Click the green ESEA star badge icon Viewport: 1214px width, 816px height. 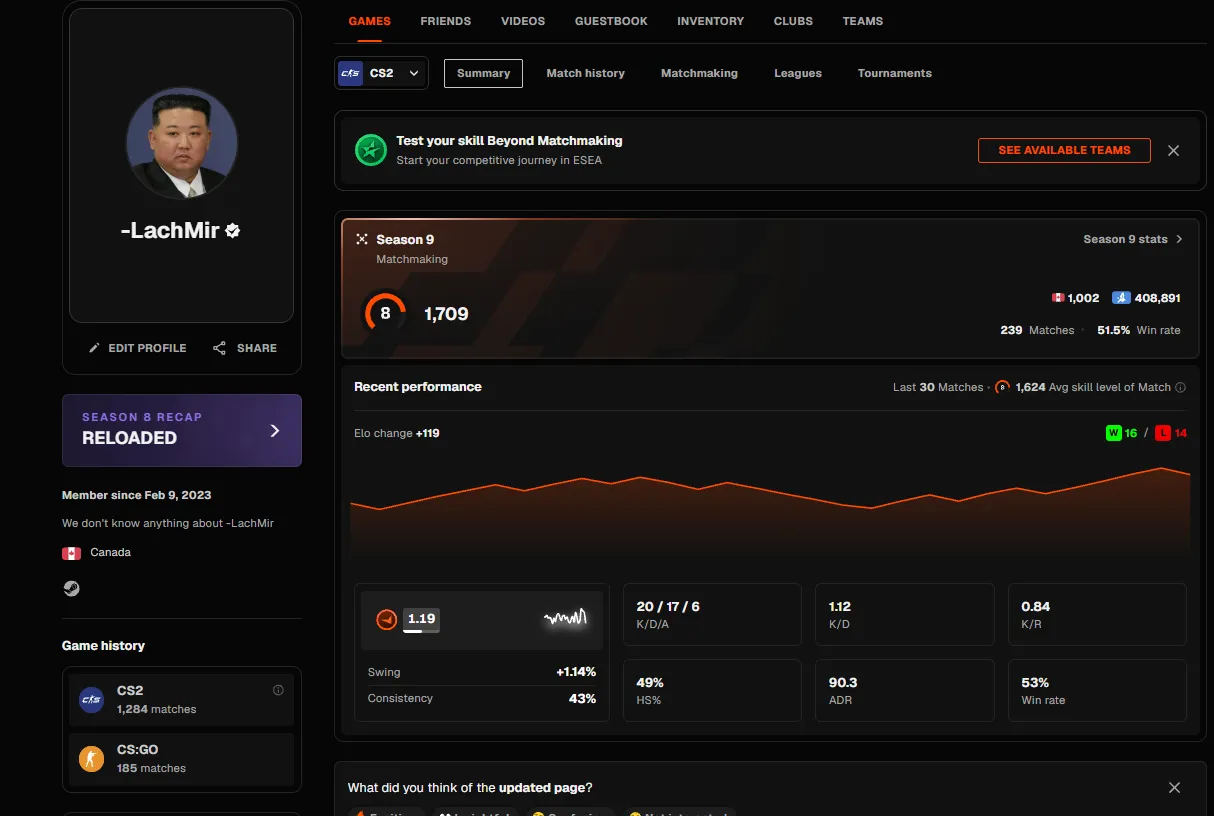(371, 151)
